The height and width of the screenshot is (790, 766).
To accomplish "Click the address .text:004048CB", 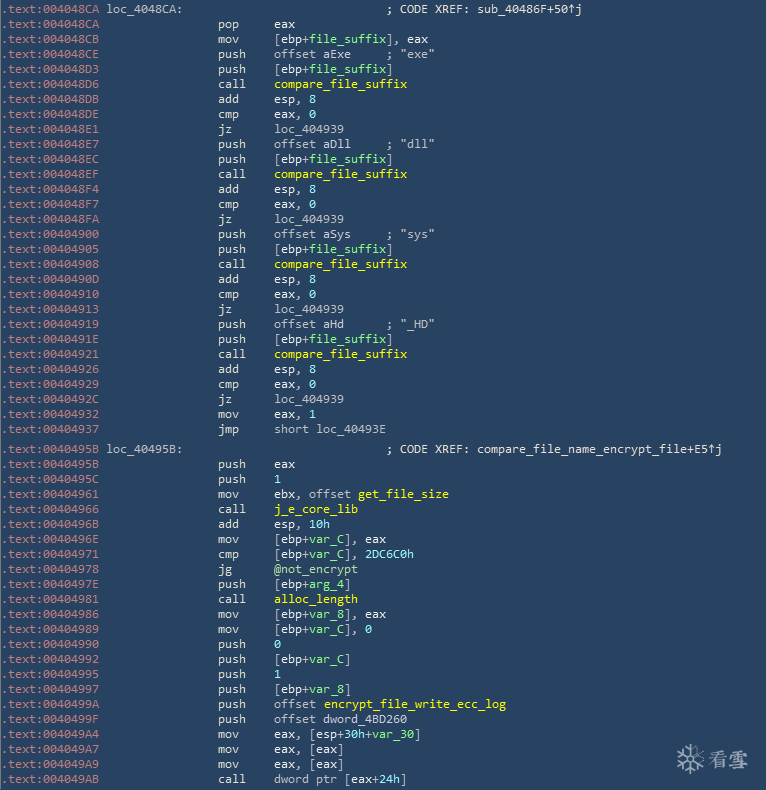I will pyautogui.click(x=50, y=39).
